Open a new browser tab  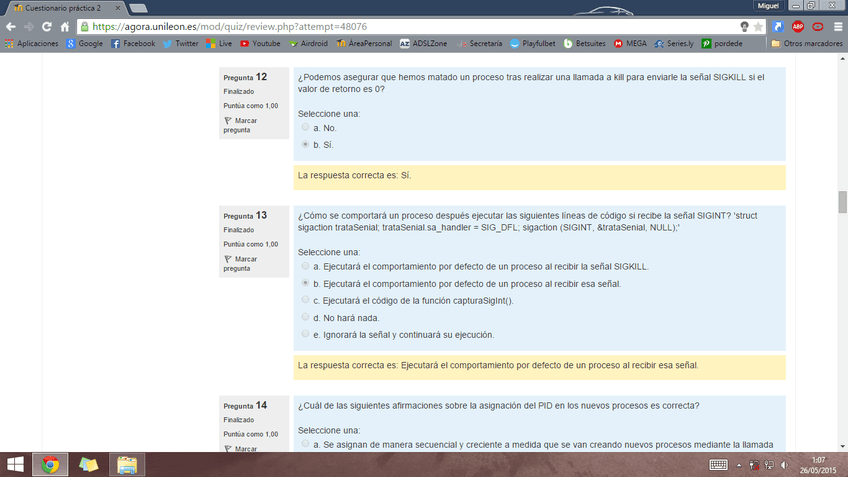point(138,8)
